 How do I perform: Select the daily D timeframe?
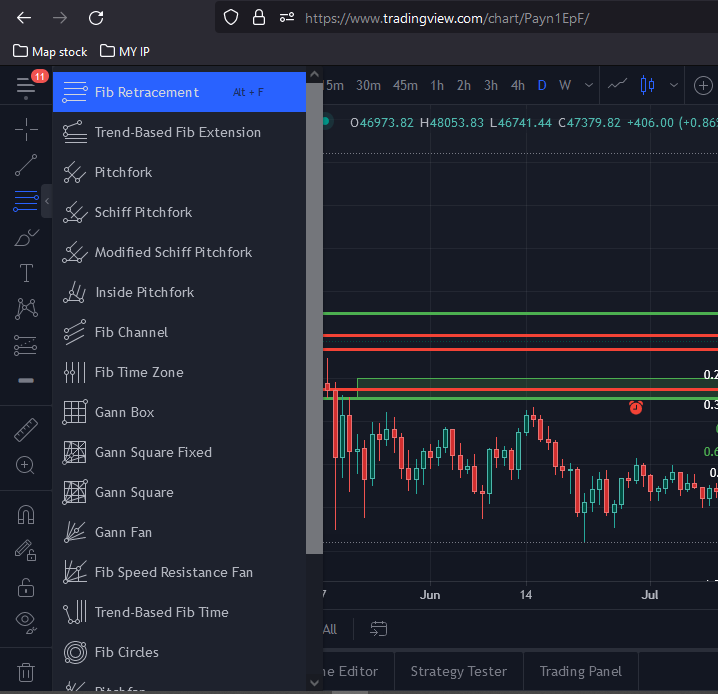tap(542, 86)
